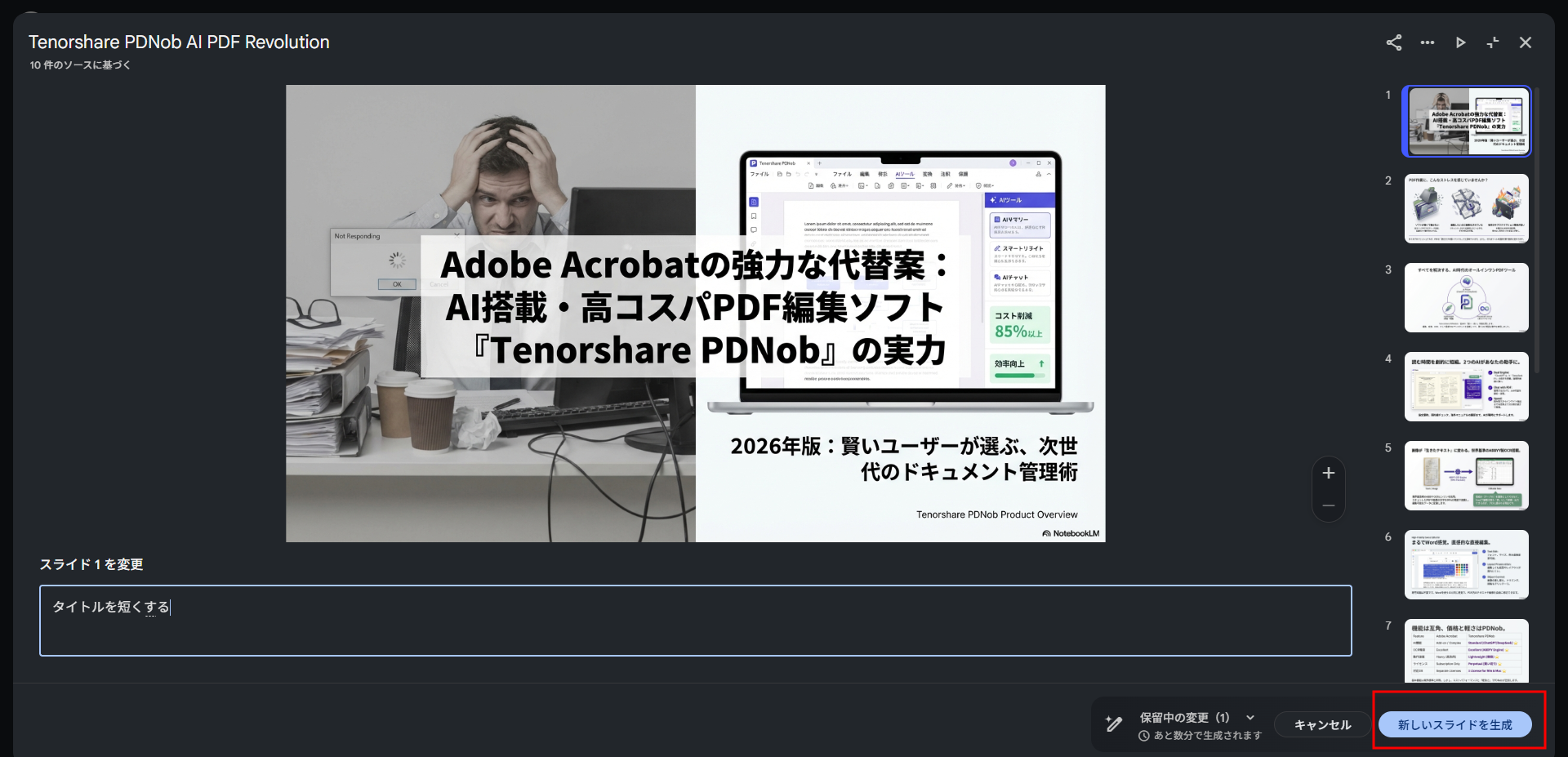Zoom in using the plus icon

coord(1329,472)
